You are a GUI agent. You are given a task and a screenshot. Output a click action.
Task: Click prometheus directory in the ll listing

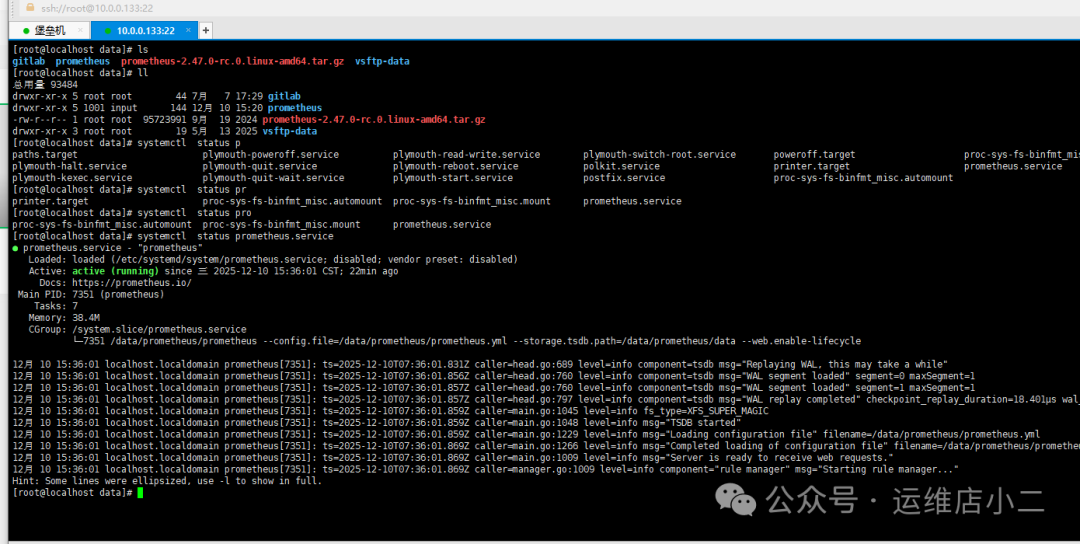(x=295, y=108)
